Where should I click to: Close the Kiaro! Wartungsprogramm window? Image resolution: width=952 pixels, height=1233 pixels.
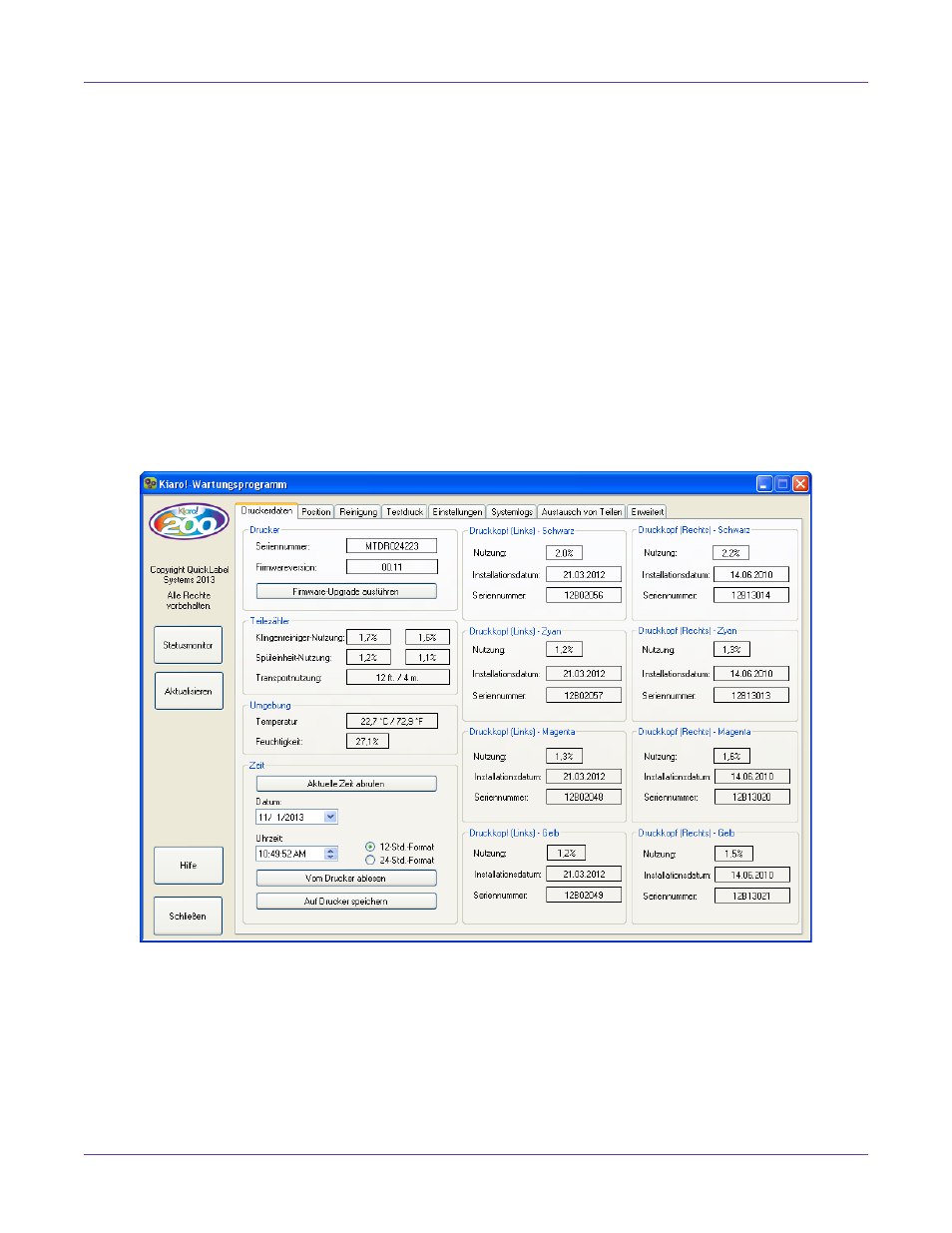pyautogui.click(x=800, y=483)
